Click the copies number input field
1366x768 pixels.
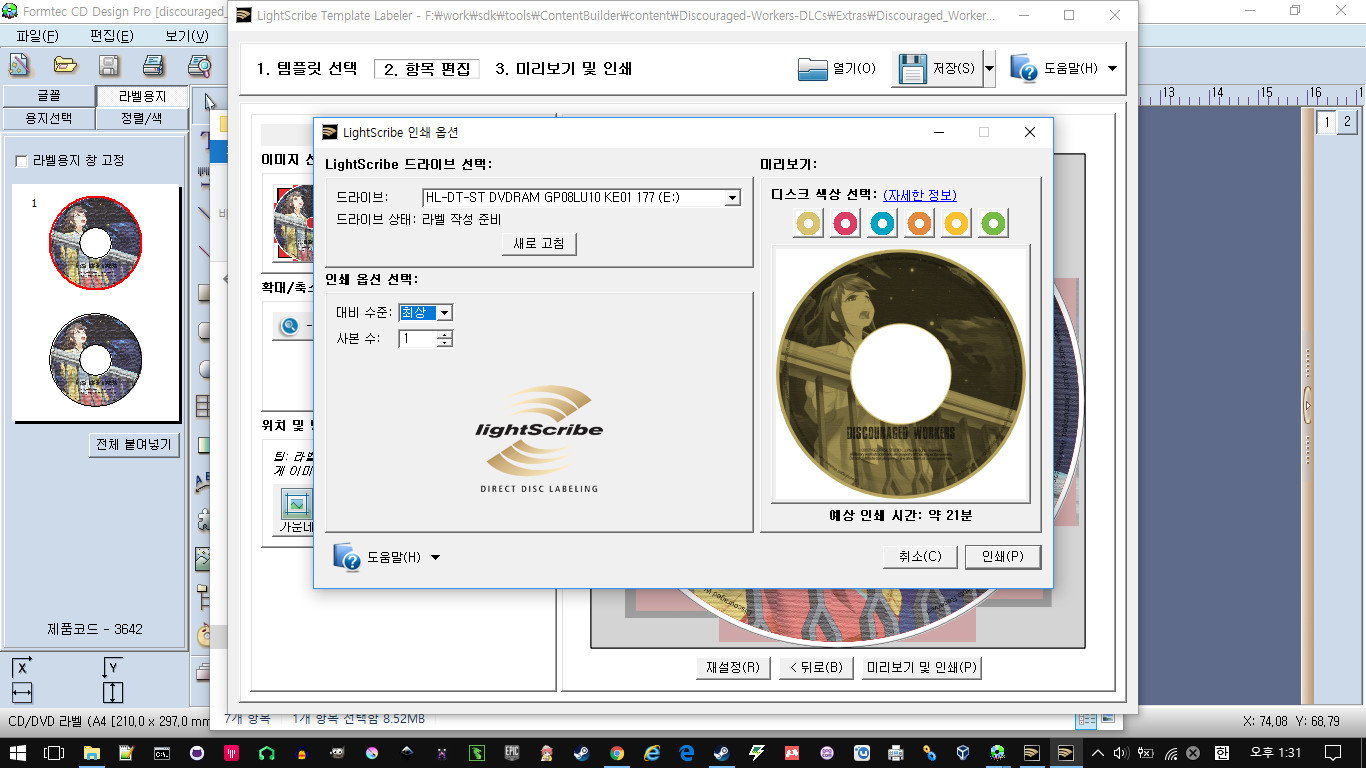(418, 339)
